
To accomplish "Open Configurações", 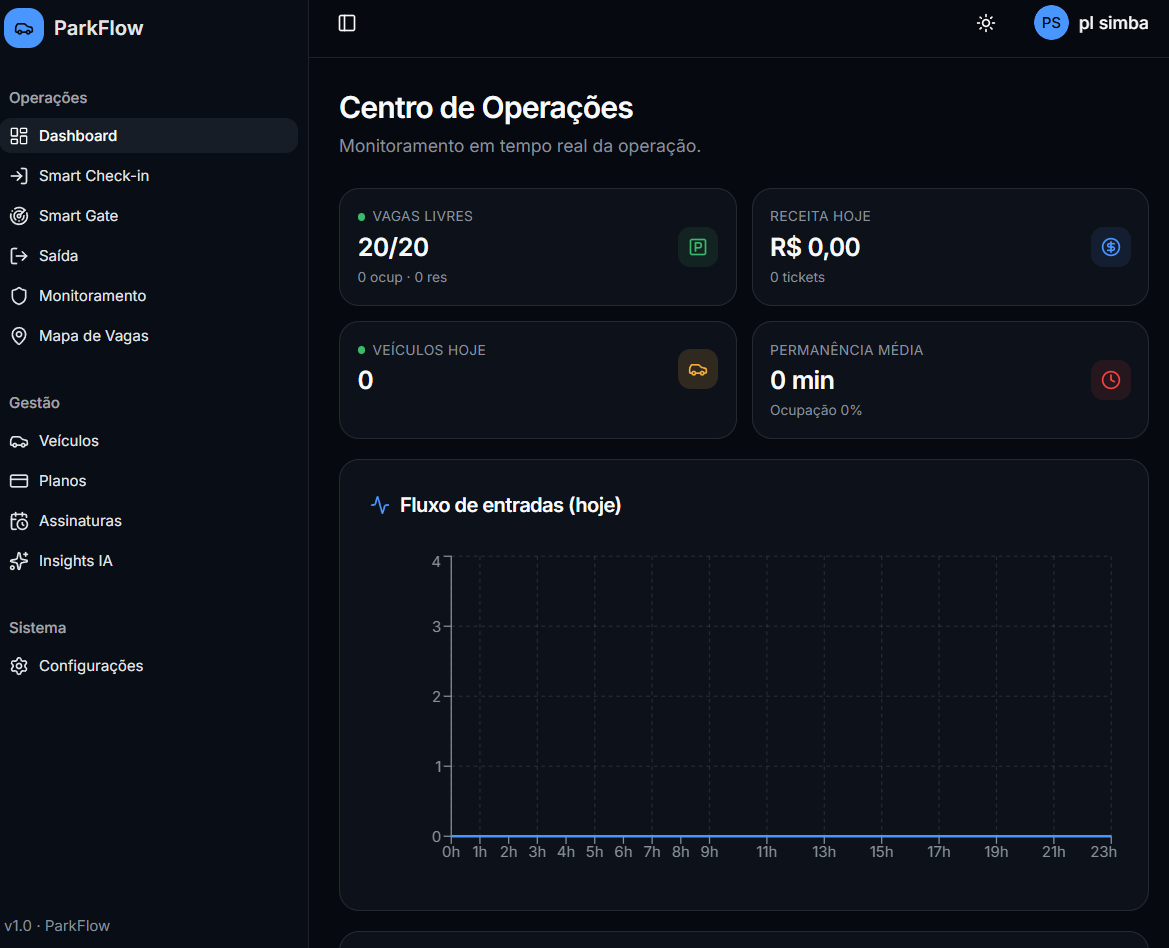I will [x=149, y=666].
